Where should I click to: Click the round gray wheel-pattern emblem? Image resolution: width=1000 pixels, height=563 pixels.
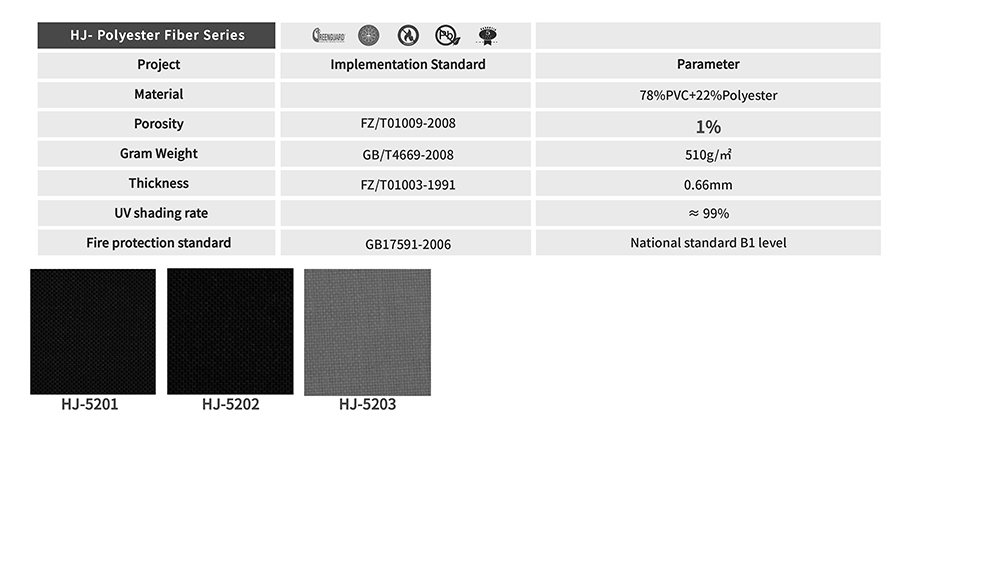368,36
